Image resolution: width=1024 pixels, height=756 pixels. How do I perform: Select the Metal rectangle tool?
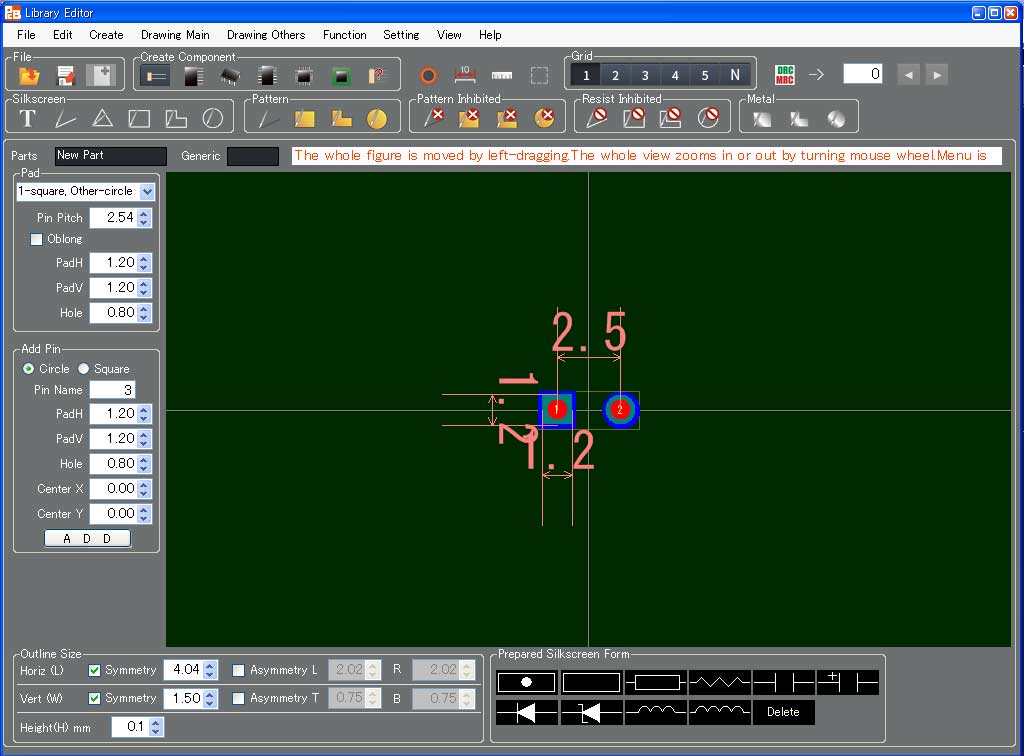pyautogui.click(x=762, y=119)
